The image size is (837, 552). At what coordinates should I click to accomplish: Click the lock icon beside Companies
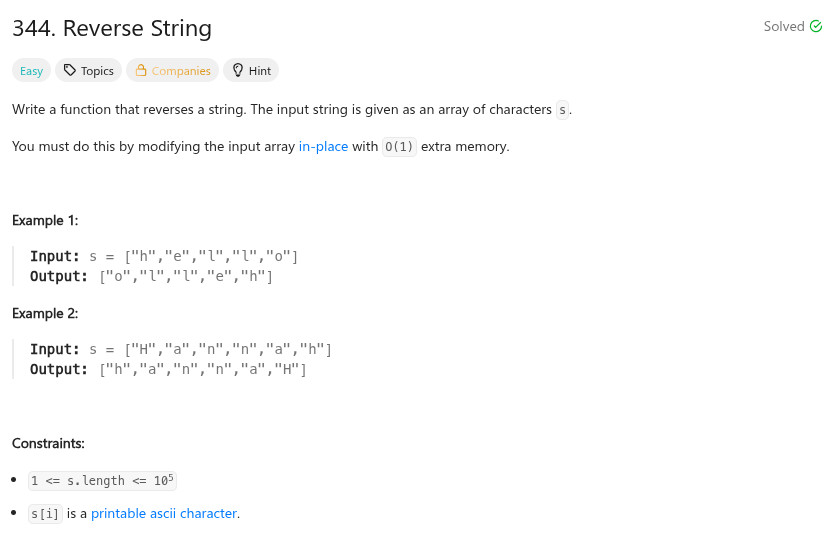141,71
